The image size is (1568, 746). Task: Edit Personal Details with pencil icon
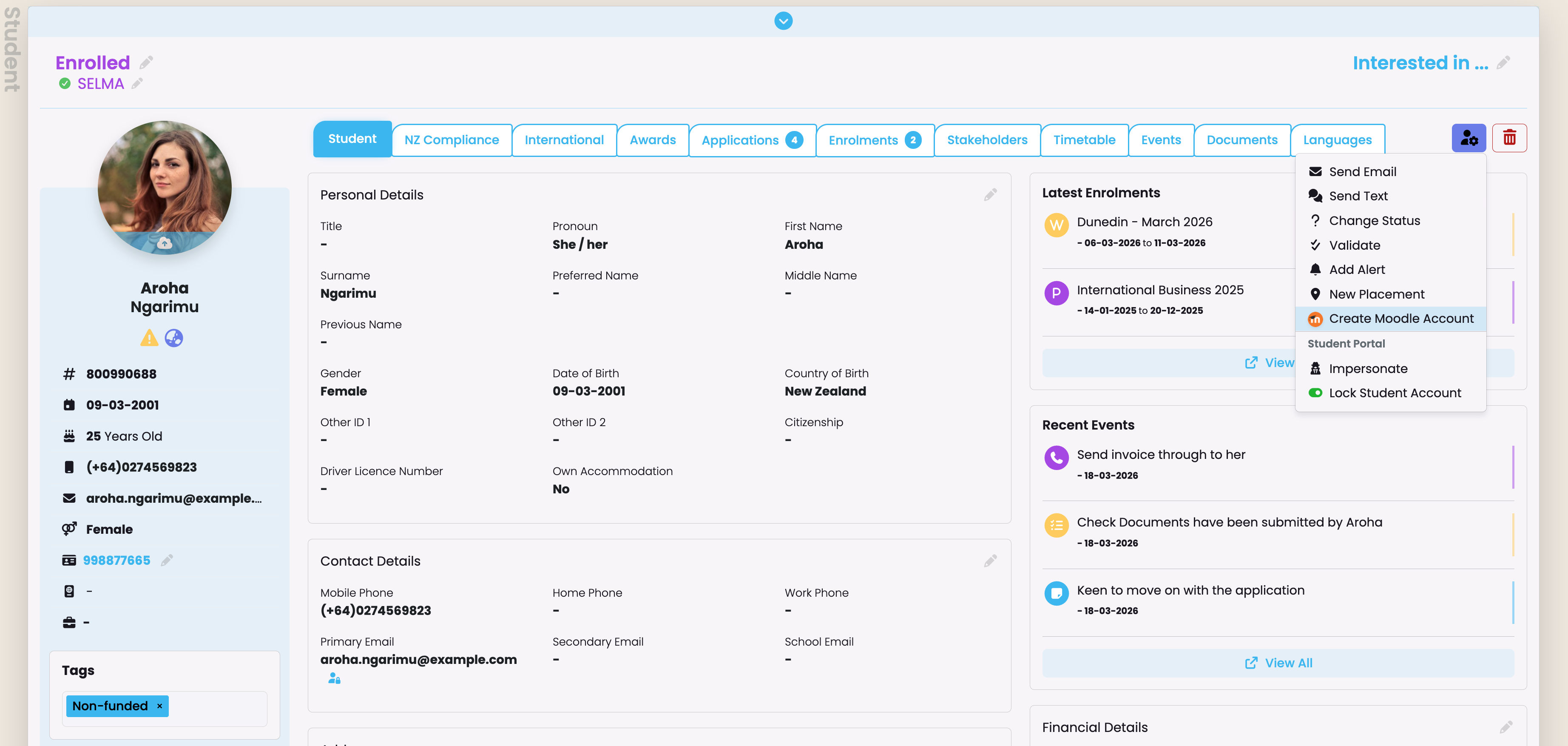[x=990, y=195]
